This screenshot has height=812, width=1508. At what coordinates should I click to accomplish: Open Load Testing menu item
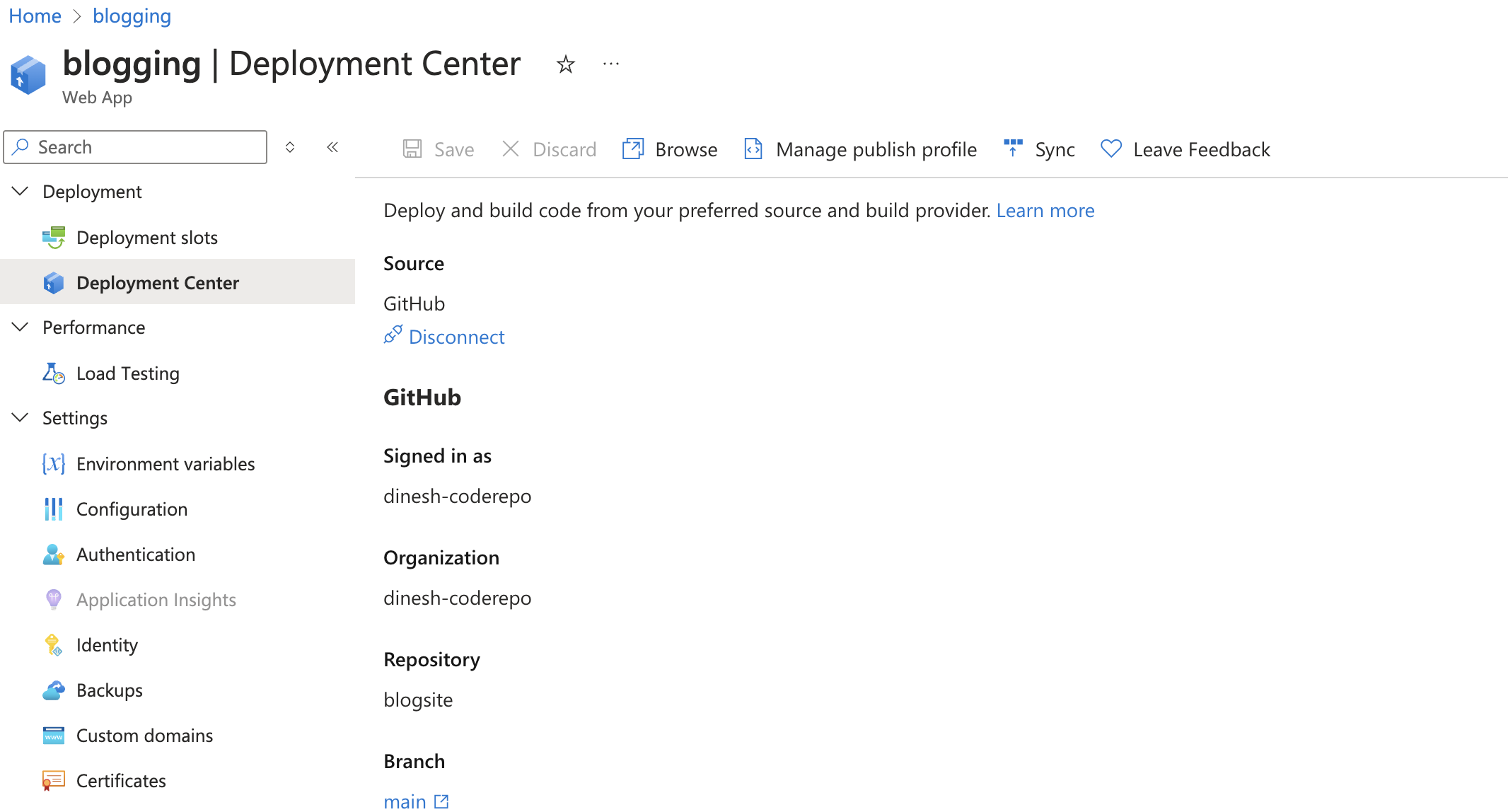(x=178, y=373)
